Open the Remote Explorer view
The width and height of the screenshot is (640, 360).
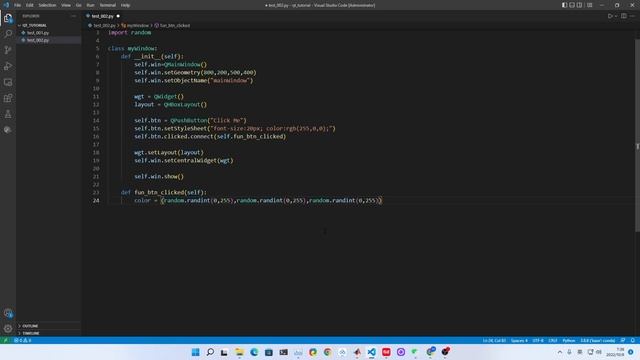click(x=8, y=82)
